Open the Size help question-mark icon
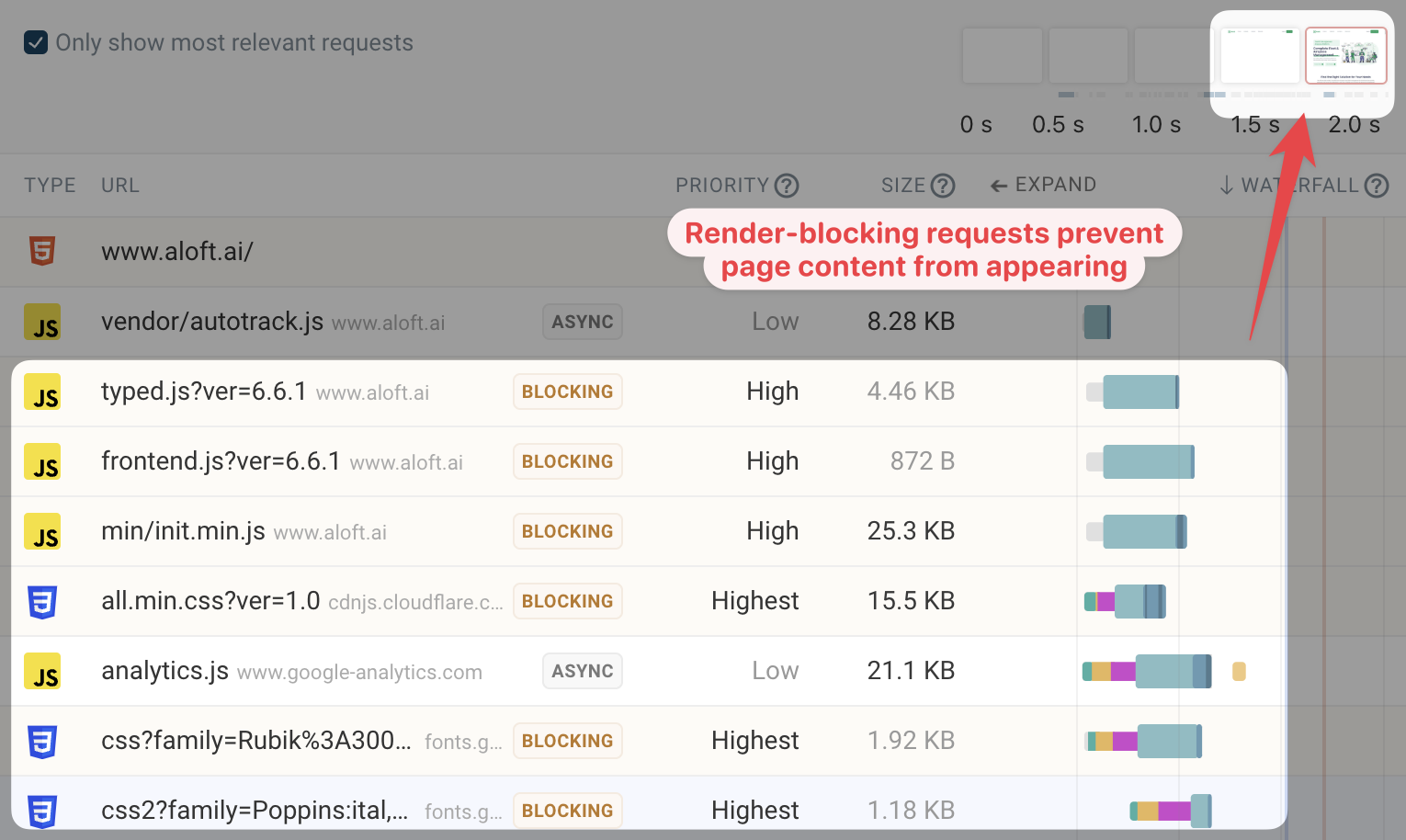1406x840 pixels. [943, 186]
